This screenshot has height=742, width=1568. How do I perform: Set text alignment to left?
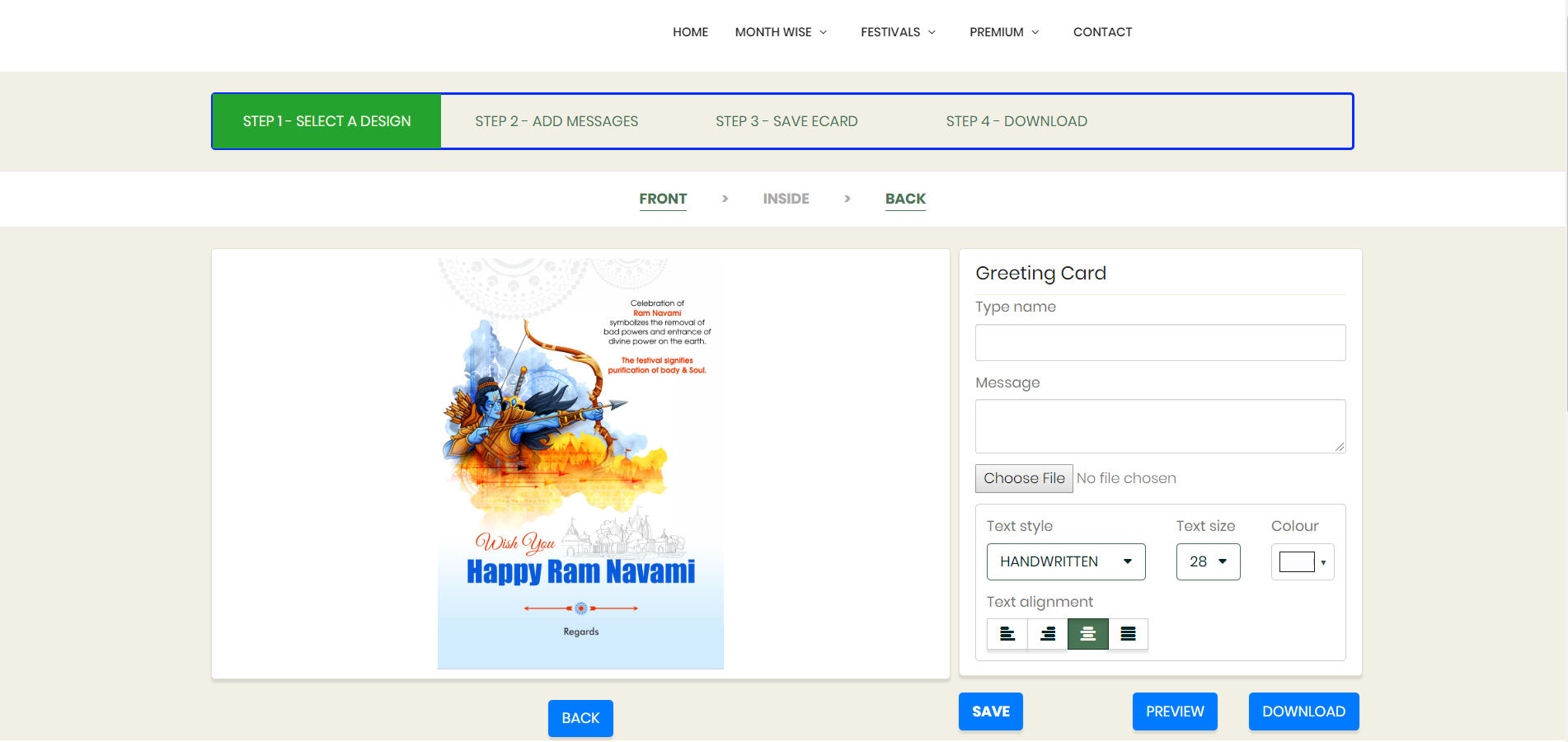[x=1007, y=634]
